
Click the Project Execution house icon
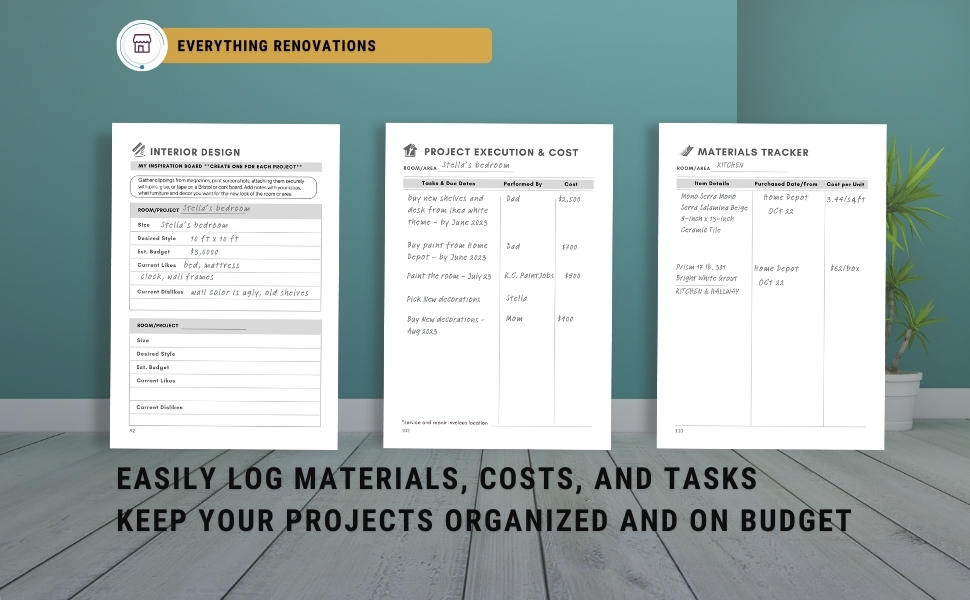tap(410, 150)
